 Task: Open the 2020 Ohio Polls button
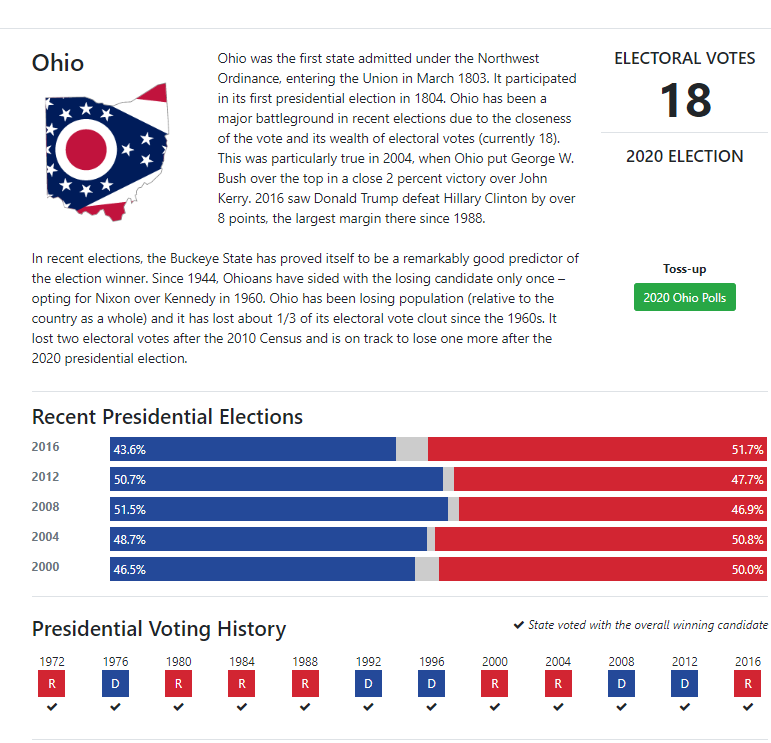point(685,298)
